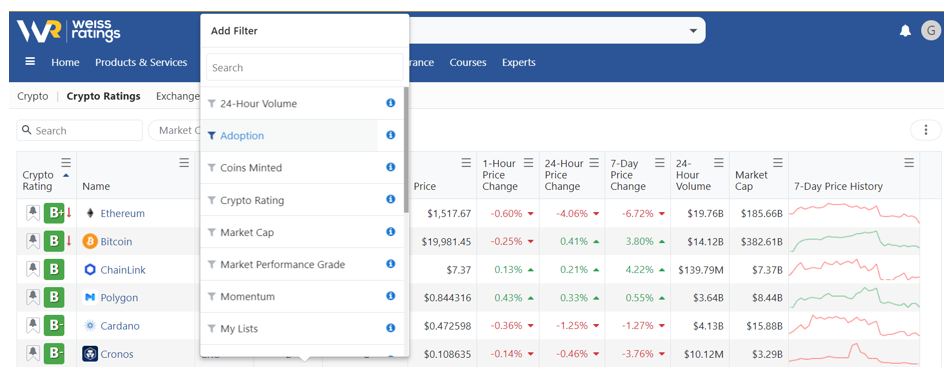Open menu for 24-Hour Volume column

(x=719, y=163)
